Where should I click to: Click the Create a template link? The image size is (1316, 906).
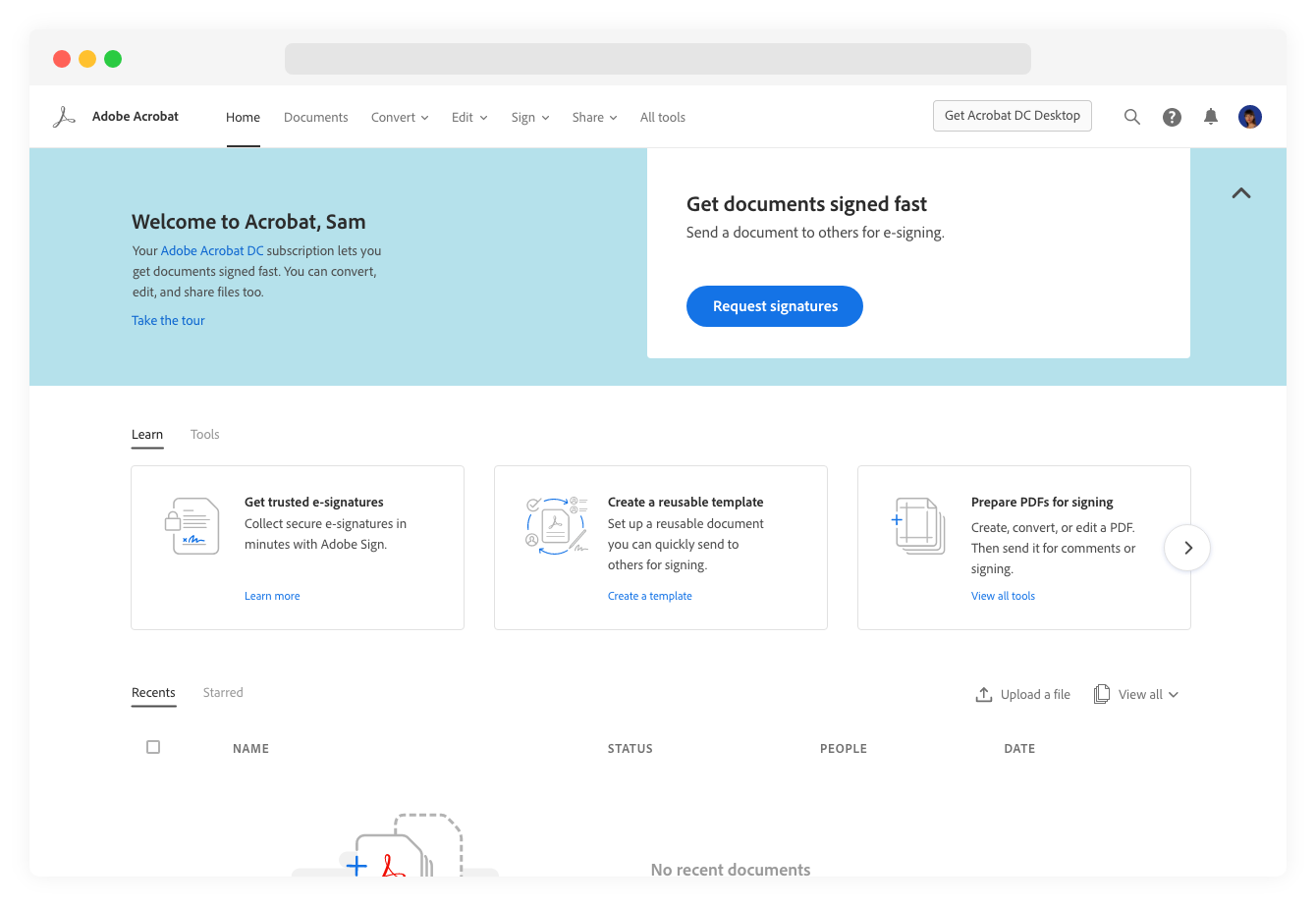[650, 596]
